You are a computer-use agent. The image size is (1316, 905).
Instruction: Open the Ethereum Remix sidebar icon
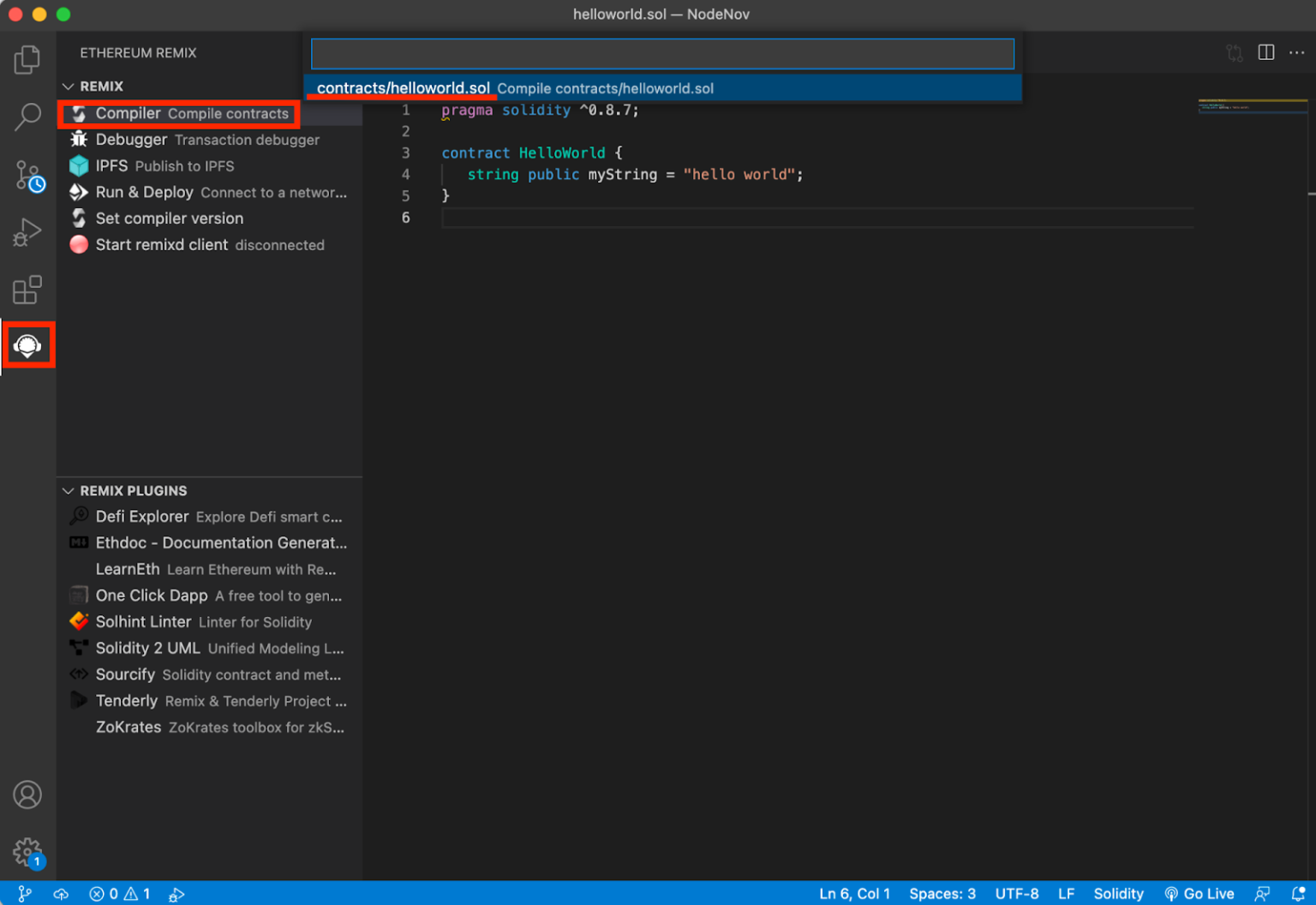pyautogui.click(x=27, y=345)
